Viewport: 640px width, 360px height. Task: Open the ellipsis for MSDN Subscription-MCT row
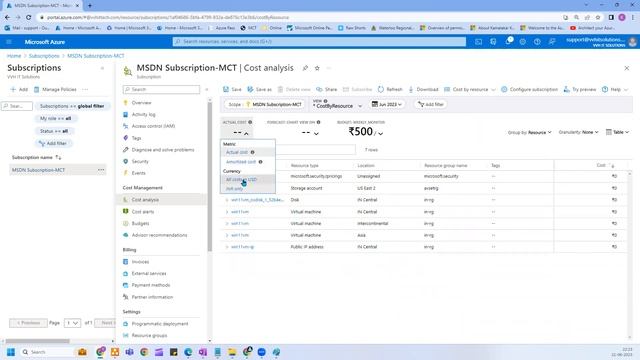[101, 170]
